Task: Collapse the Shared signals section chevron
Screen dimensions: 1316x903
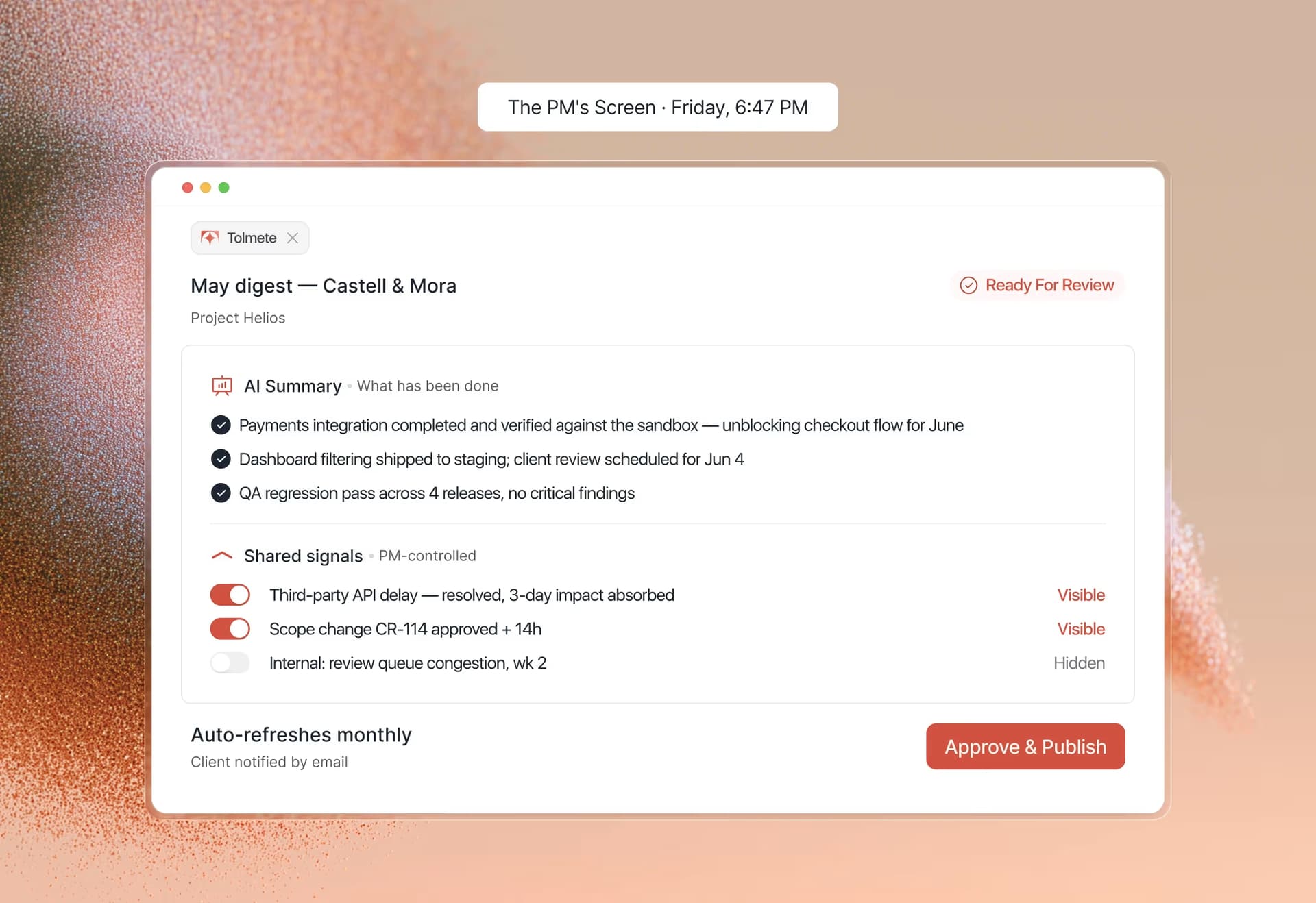Action: (x=222, y=556)
